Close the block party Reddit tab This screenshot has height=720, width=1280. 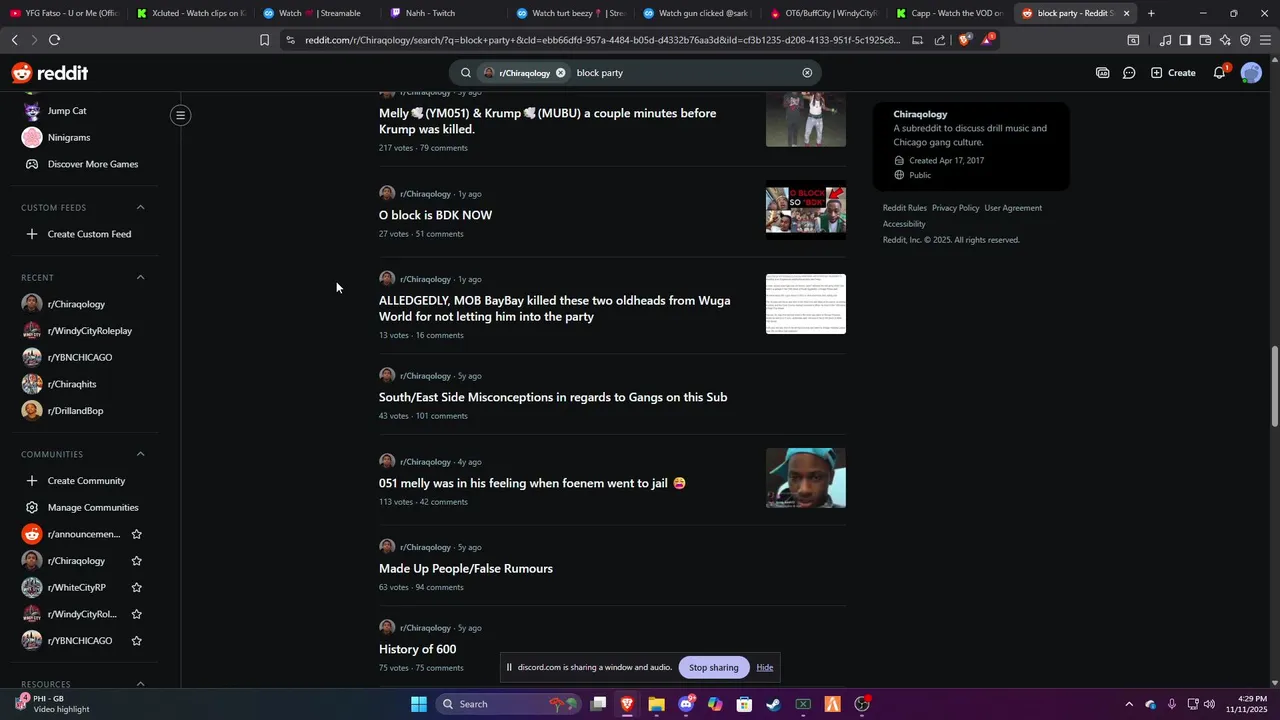click(x=1126, y=13)
